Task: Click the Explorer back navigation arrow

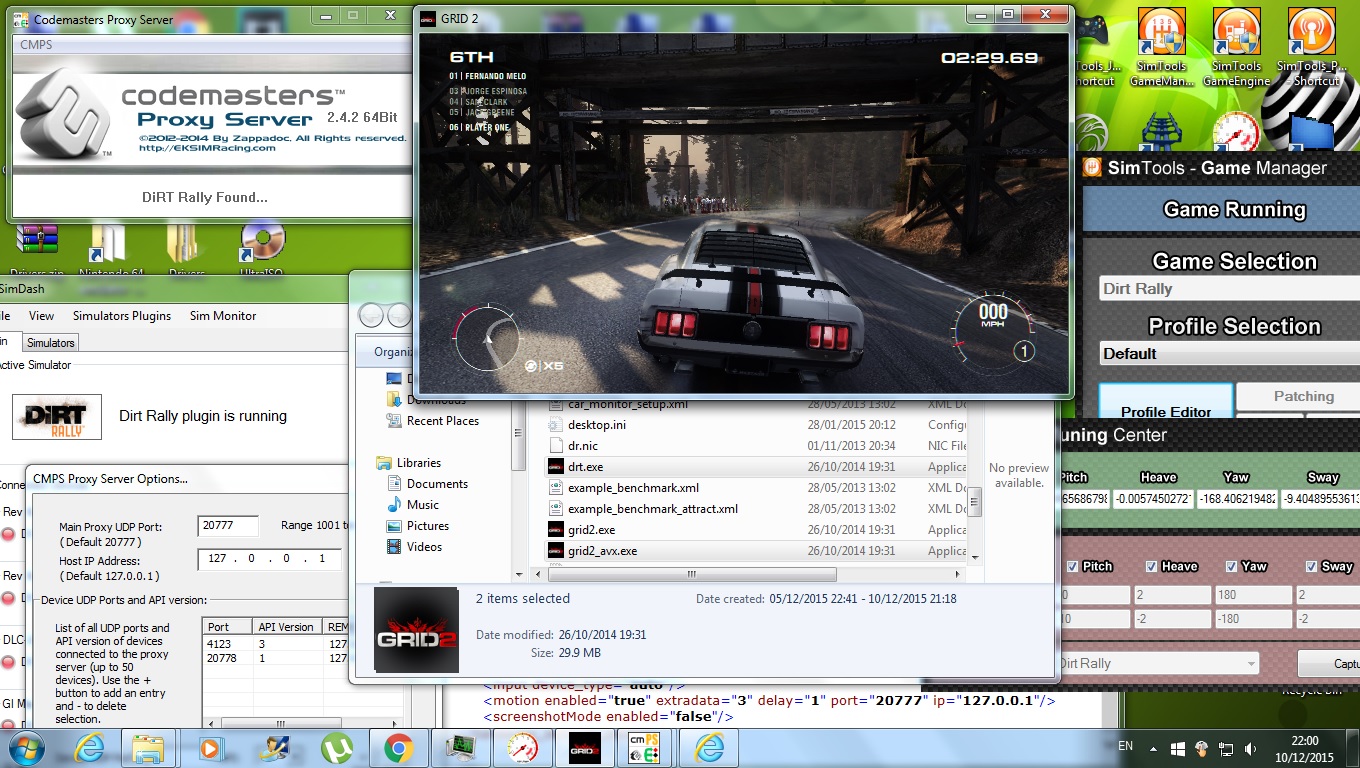Action: (x=371, y=315)
